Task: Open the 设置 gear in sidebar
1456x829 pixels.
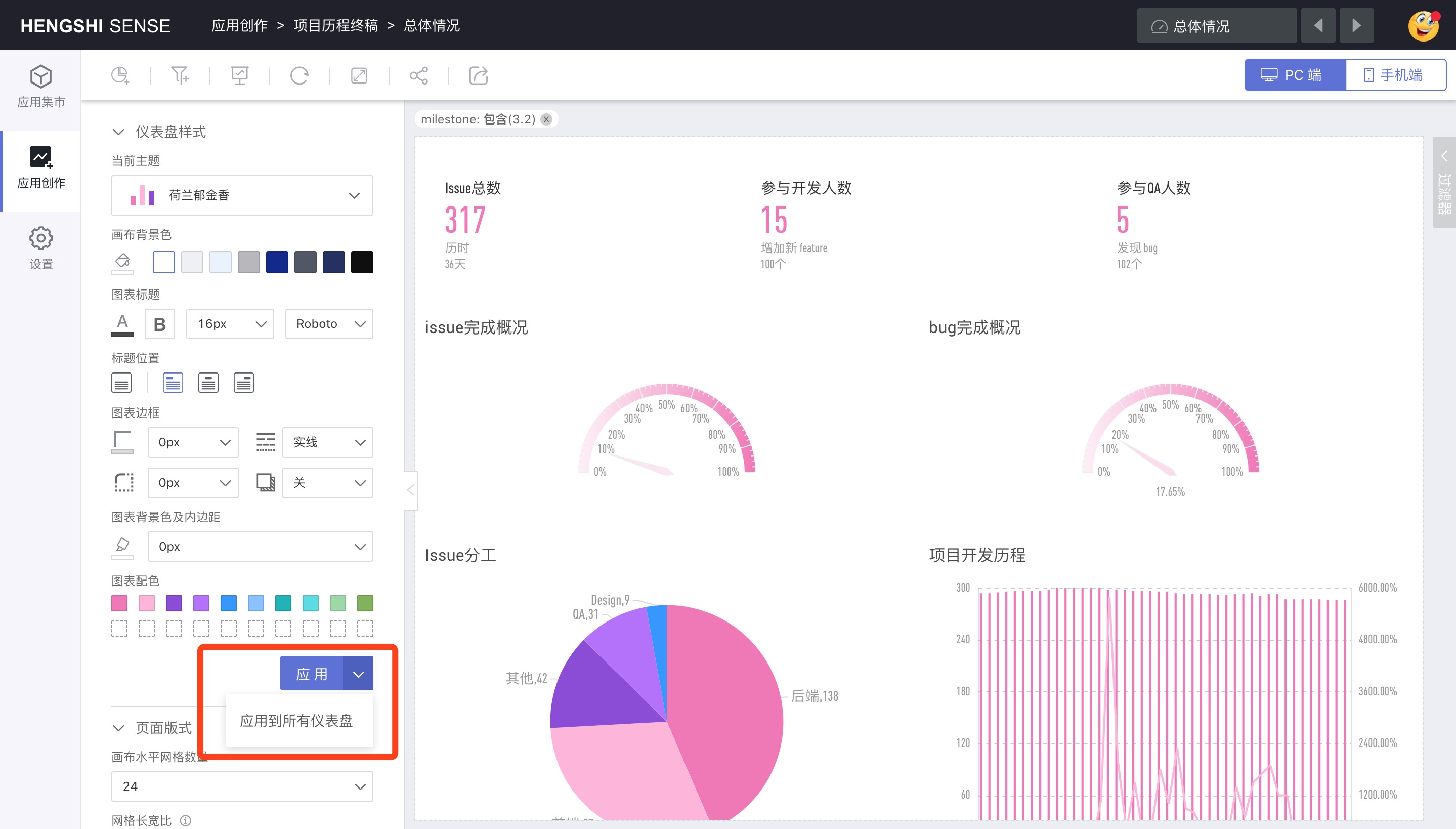Action: click(x=41, y=248)
